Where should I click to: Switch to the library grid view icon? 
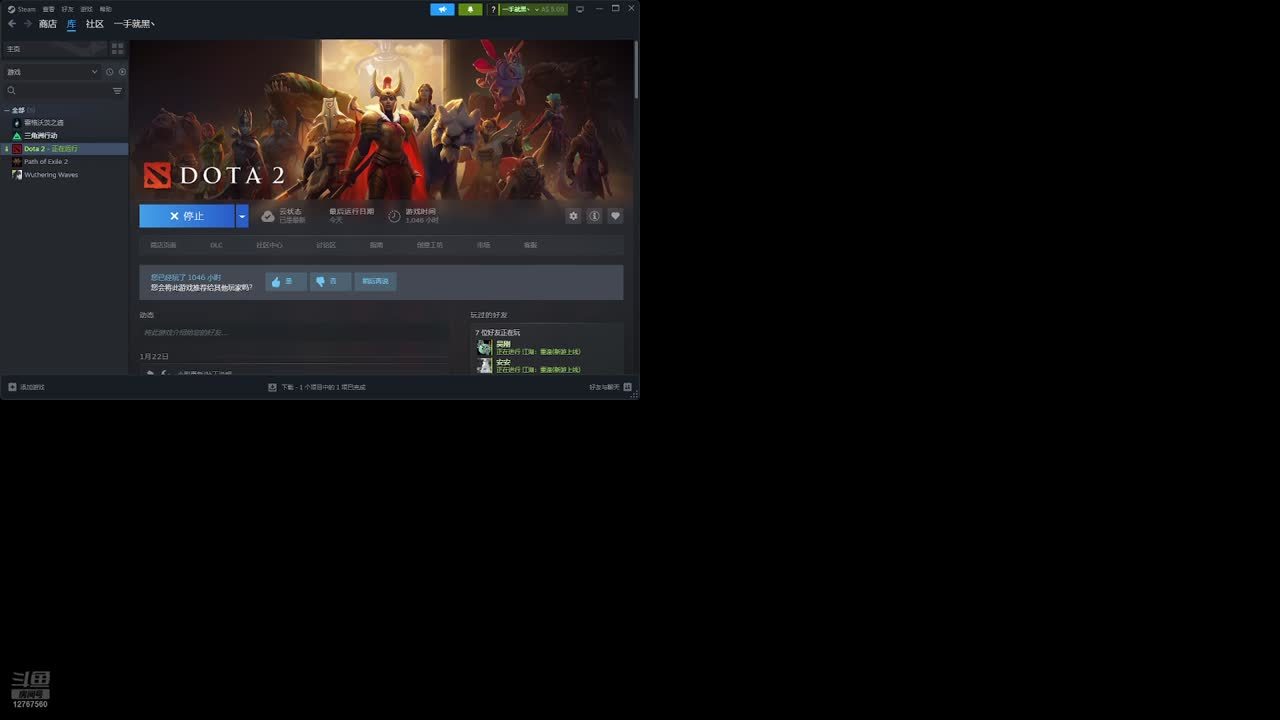(117, 48)
